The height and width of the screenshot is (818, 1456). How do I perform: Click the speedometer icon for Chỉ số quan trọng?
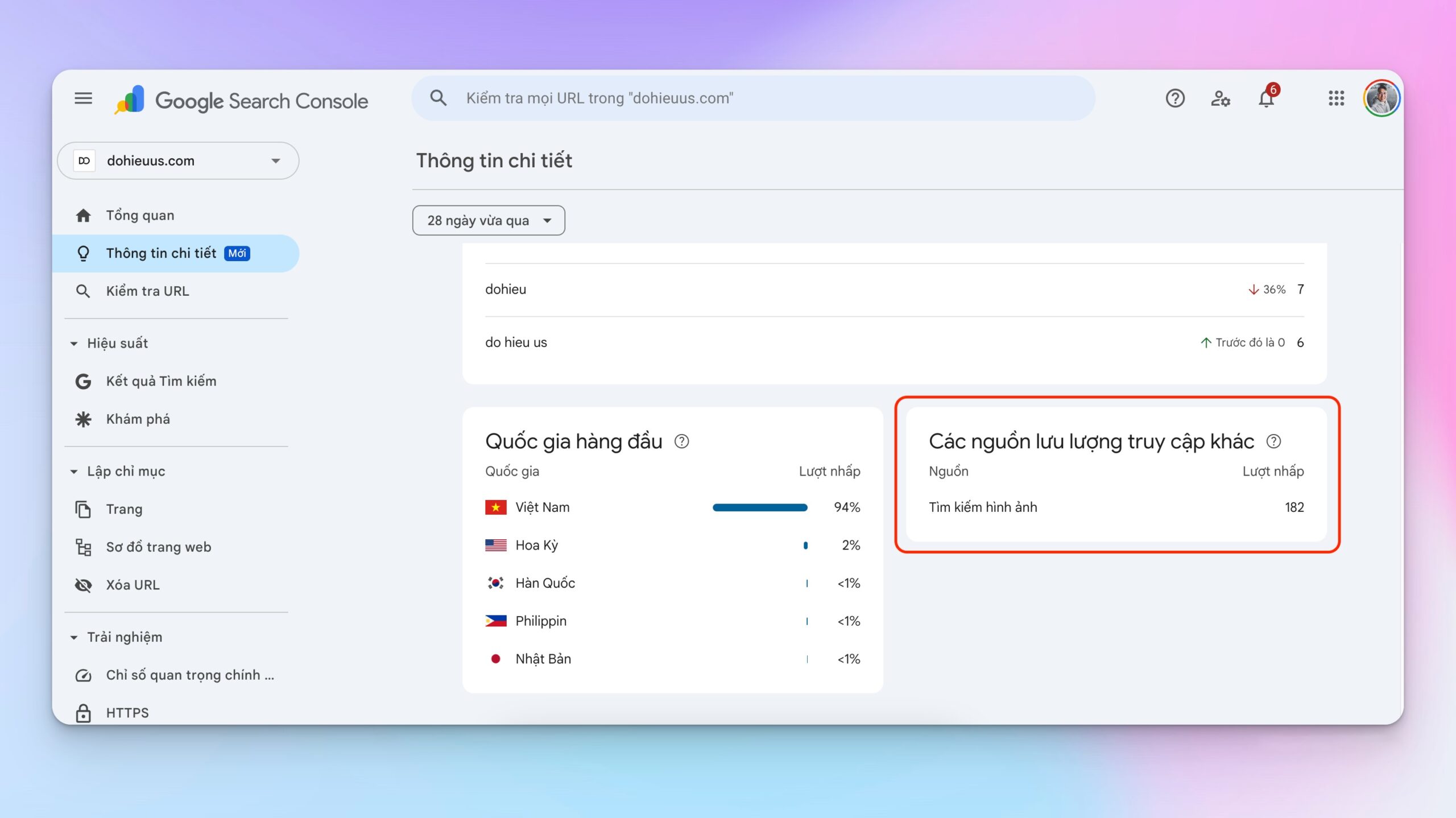coord(83,675)
